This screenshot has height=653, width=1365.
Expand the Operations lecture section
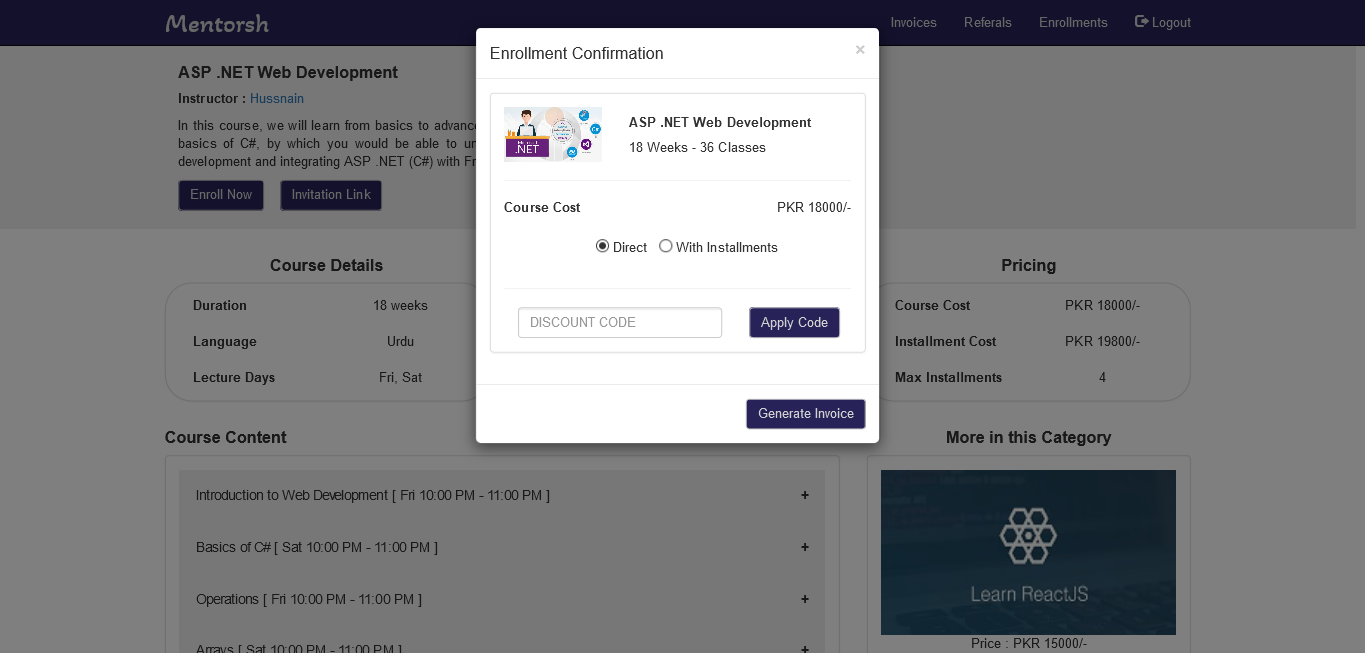(805, 599)
